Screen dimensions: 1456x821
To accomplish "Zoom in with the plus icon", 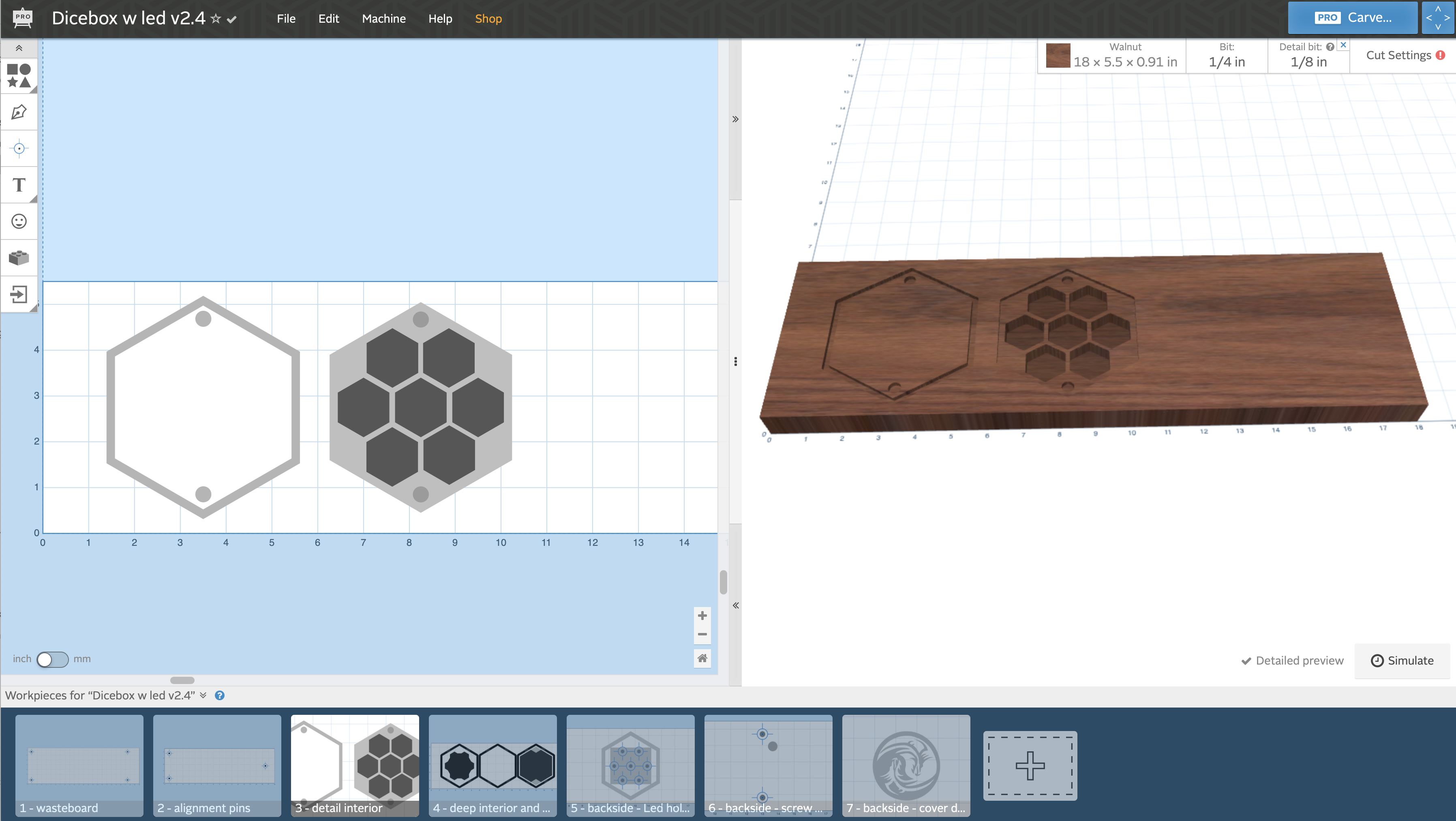I will pyautogui.click(x=702, y=615).
